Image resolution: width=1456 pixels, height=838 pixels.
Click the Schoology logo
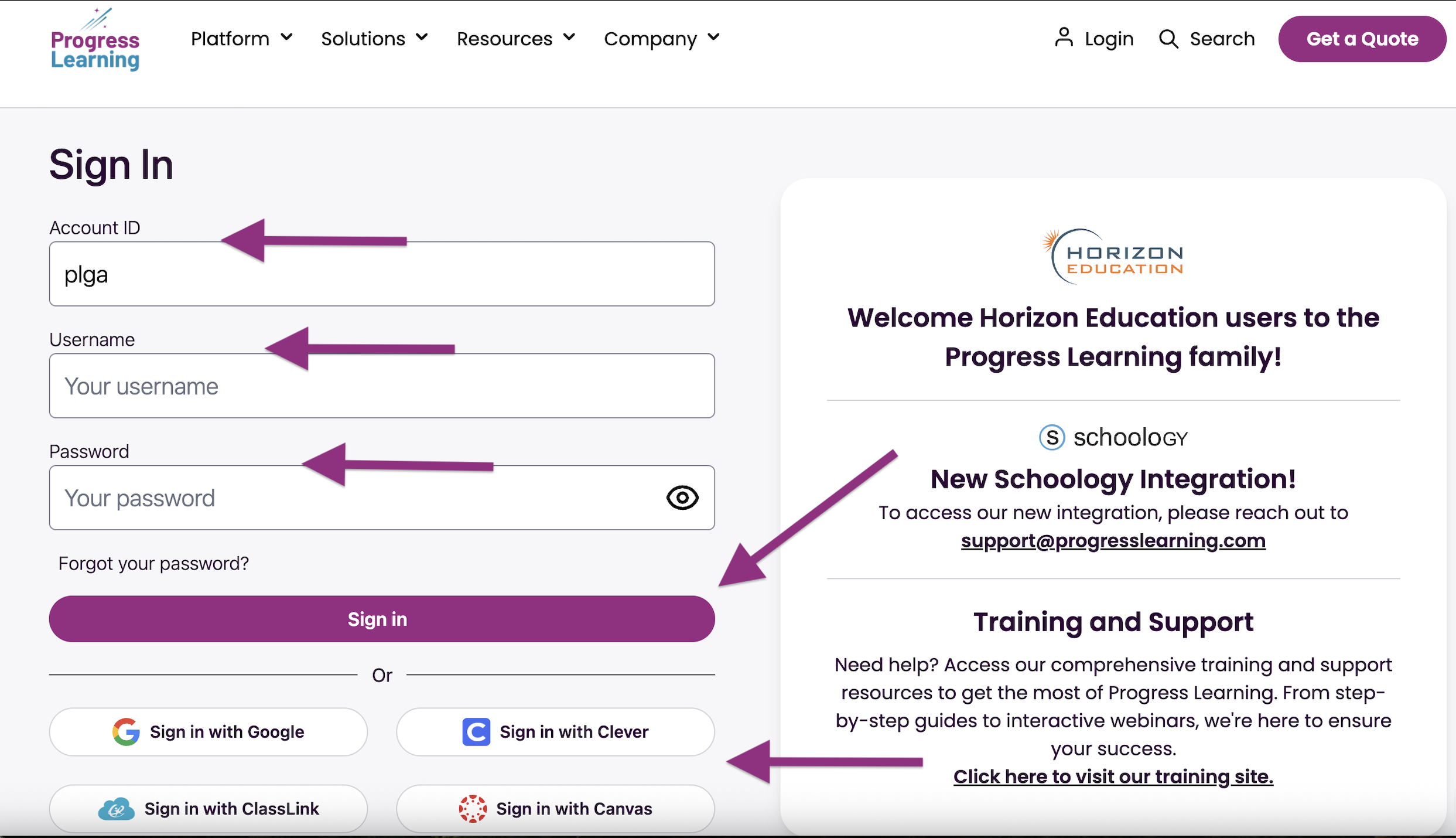1113,437
